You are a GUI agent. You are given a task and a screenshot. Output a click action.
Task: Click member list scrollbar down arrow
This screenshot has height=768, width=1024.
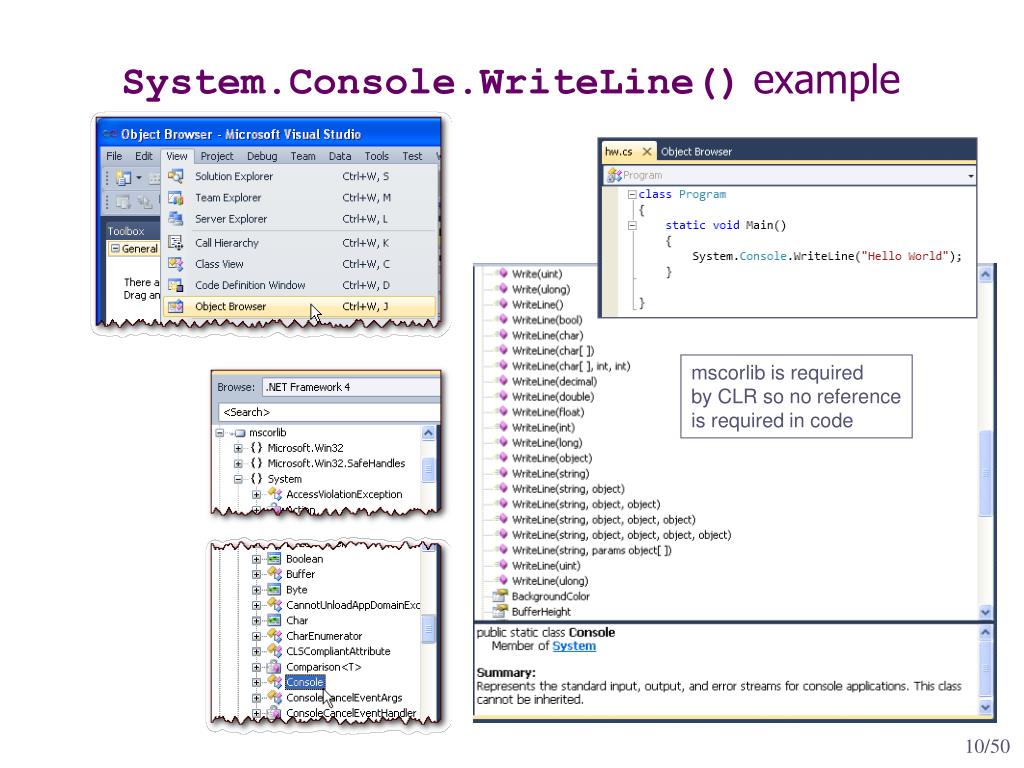pyautogui.click(x=985, y=612)
